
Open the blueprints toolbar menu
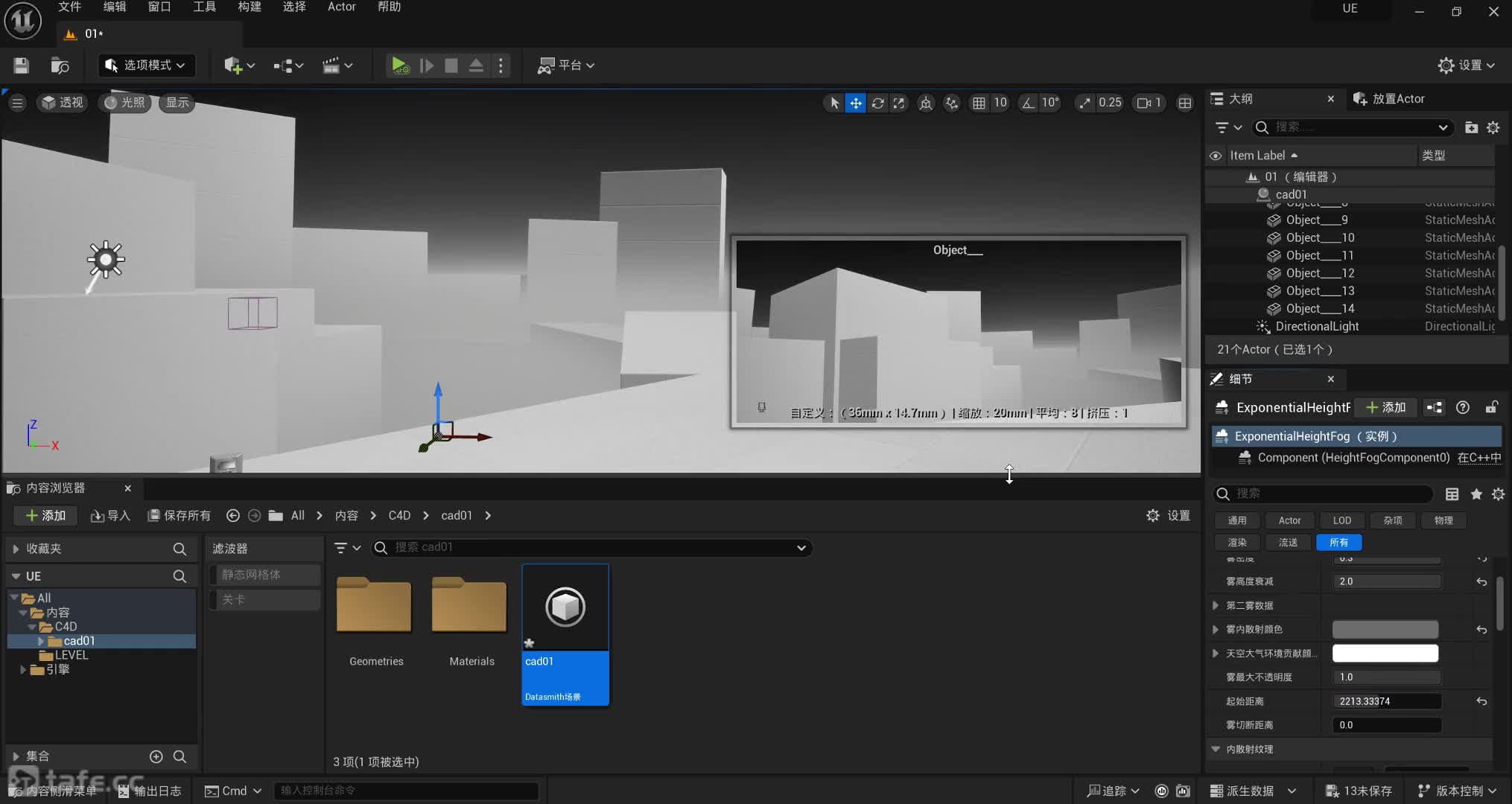point(288,66)
